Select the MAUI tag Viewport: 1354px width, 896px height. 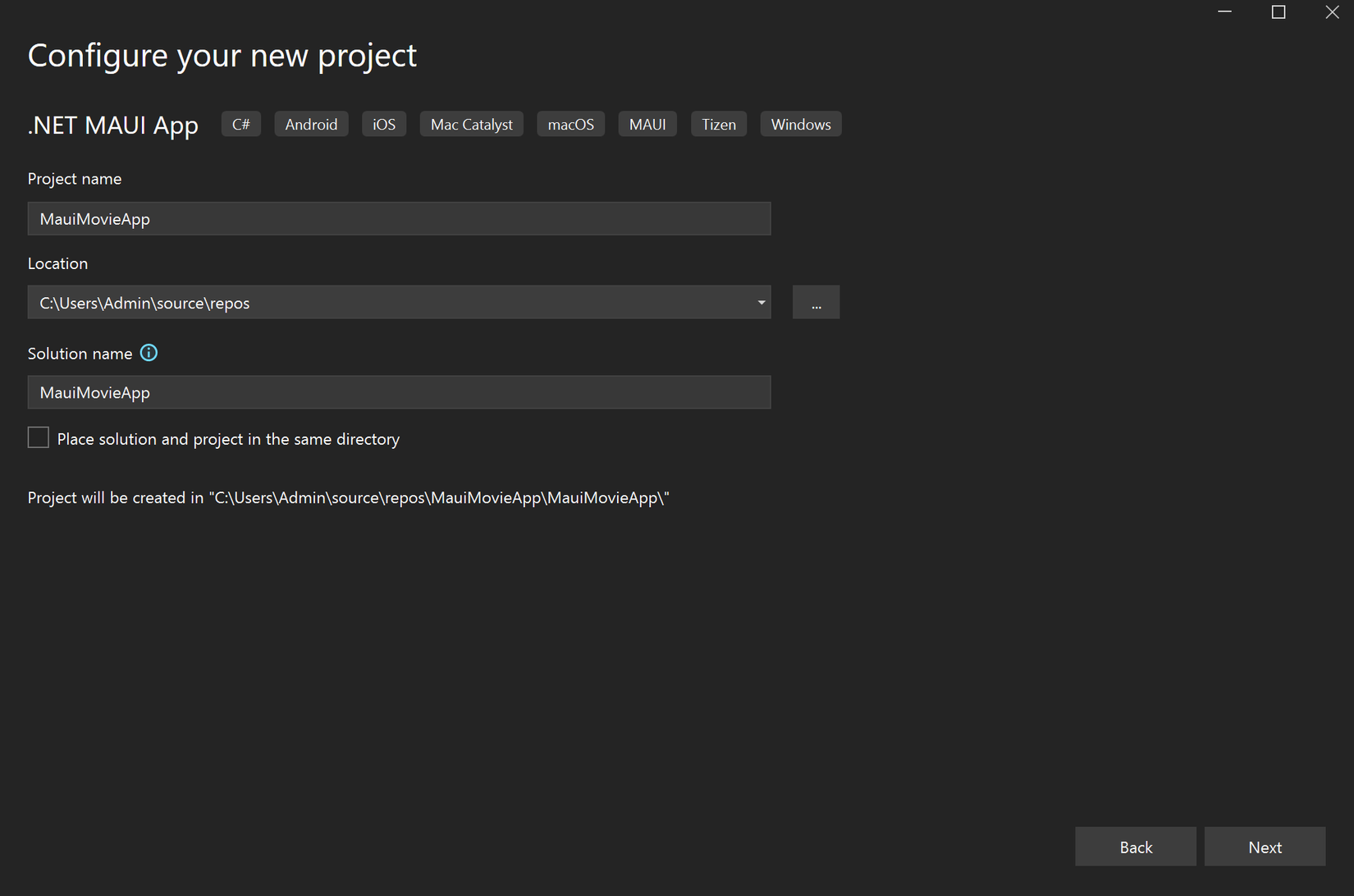647,124
